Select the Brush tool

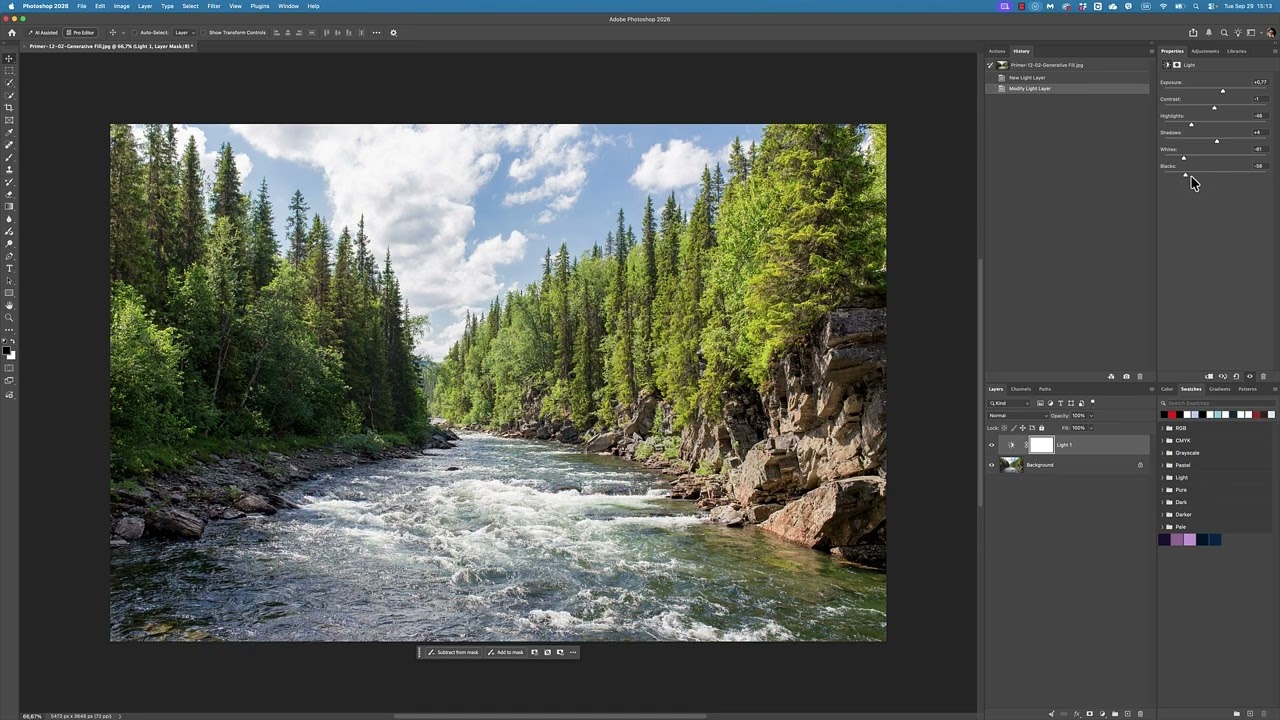pos(10,157)
